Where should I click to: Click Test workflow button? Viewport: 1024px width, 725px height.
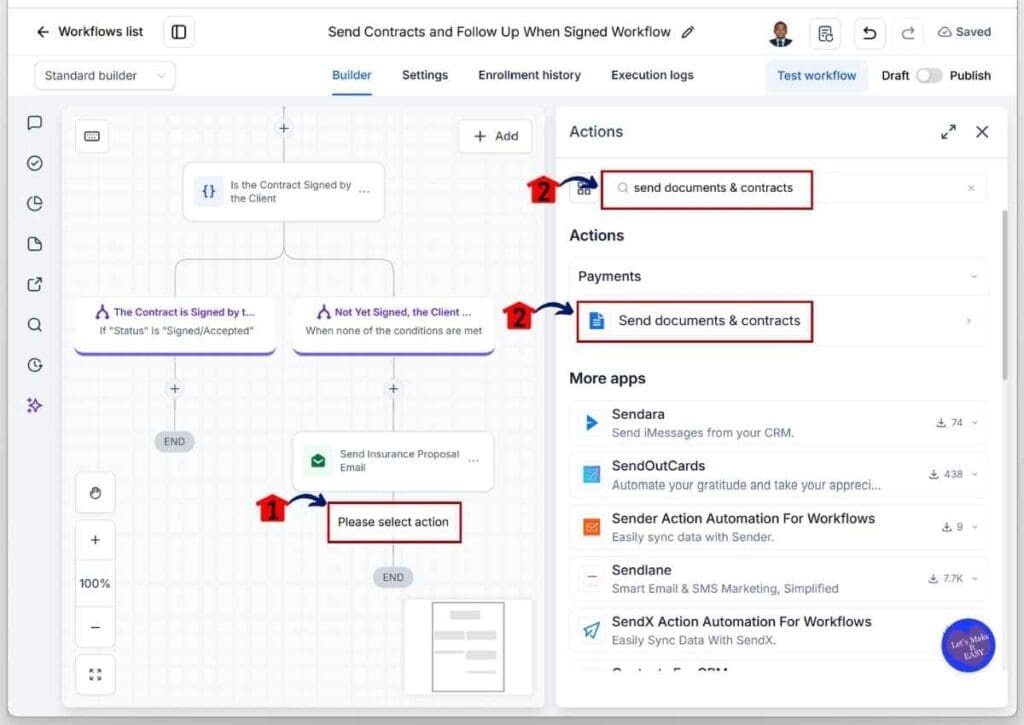click(x=816, y=76)
